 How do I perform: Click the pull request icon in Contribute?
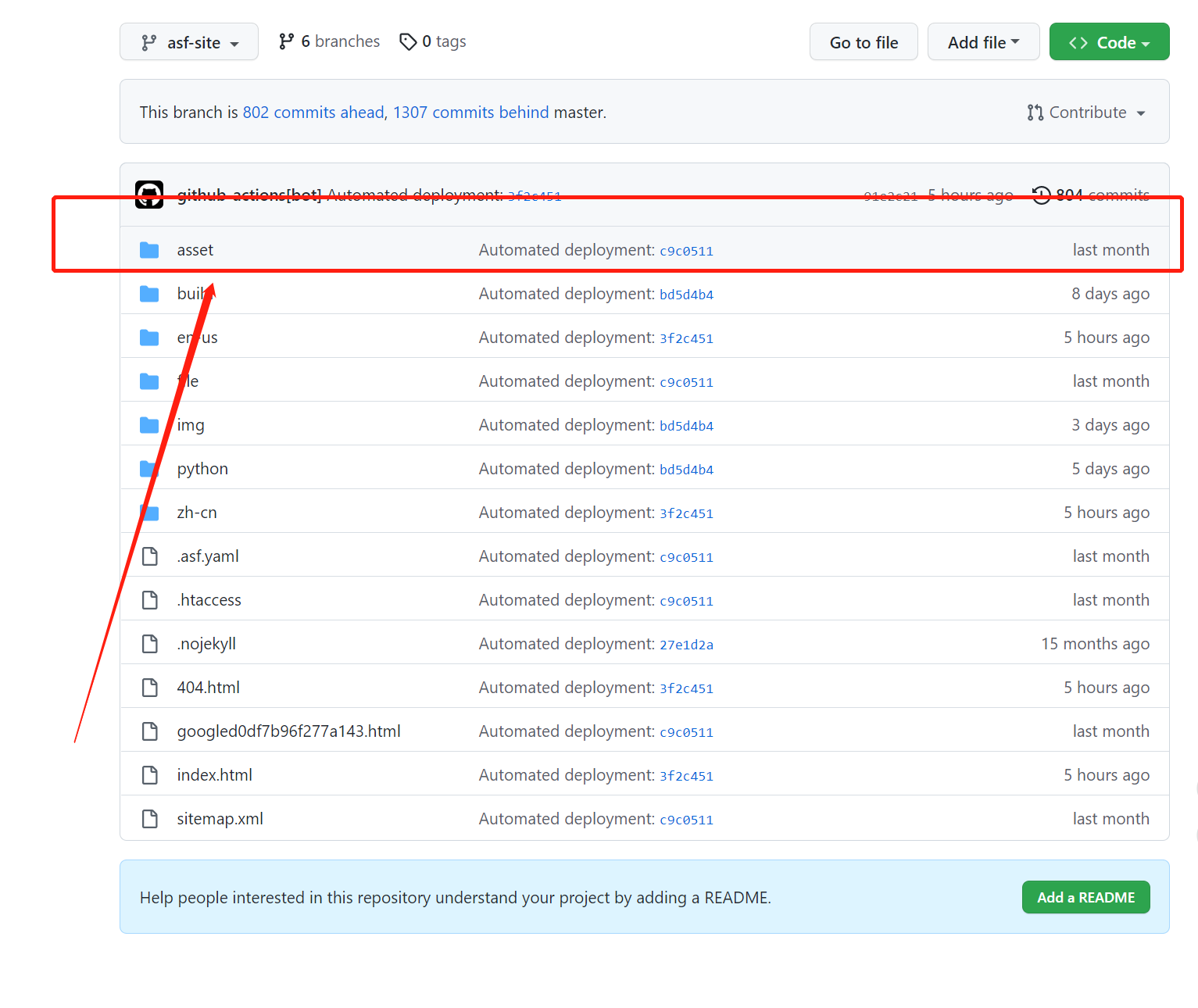pos(1035,113)
